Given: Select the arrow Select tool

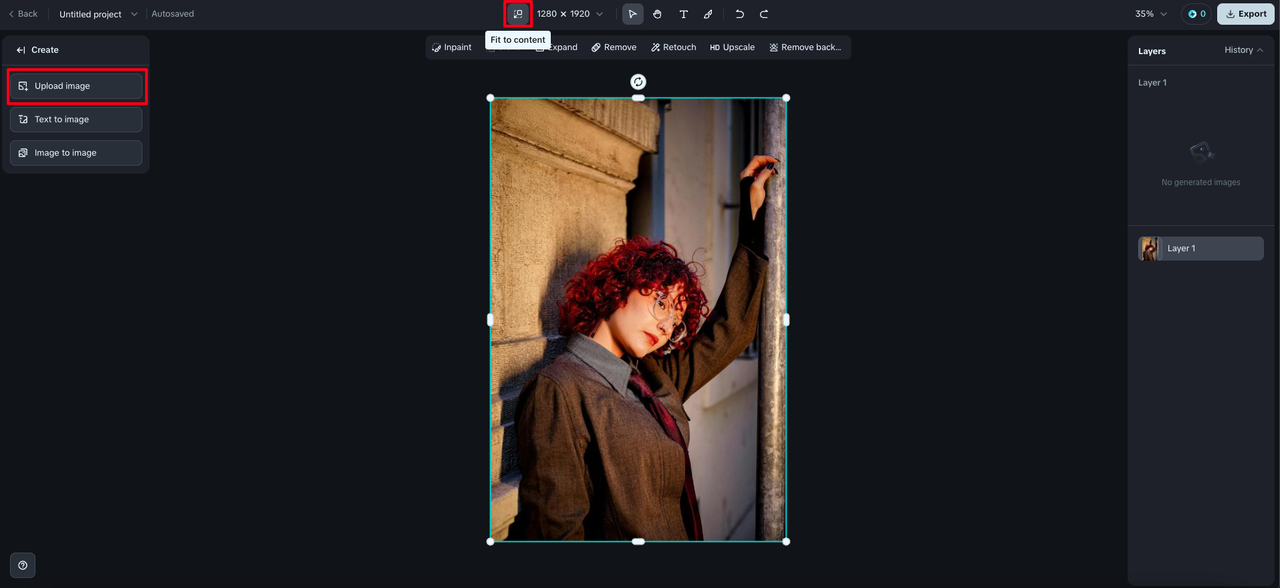Looking at the screenshot, I should coord(632,14).
